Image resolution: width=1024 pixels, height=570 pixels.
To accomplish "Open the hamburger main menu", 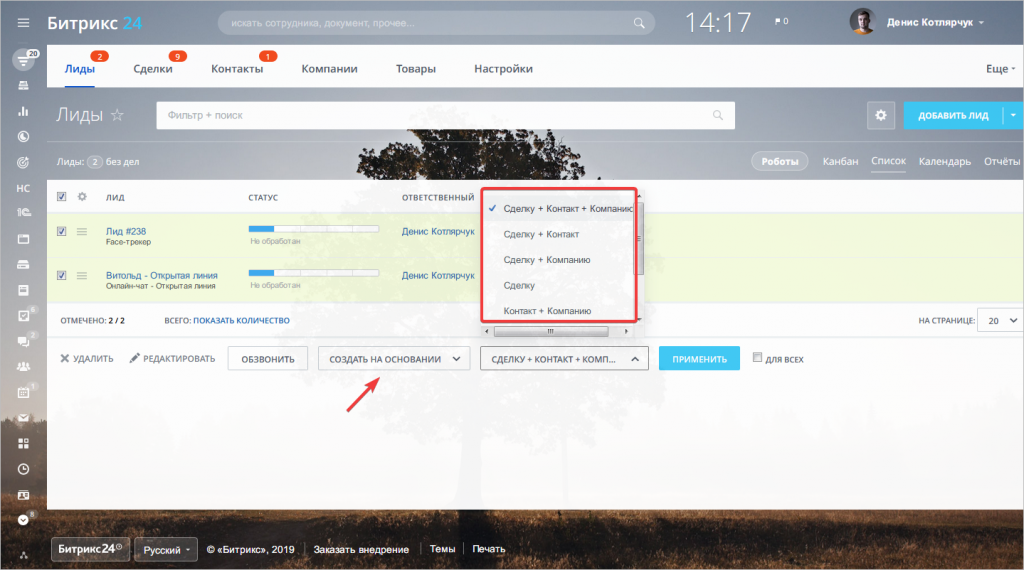I will click(x=24, y=23).
